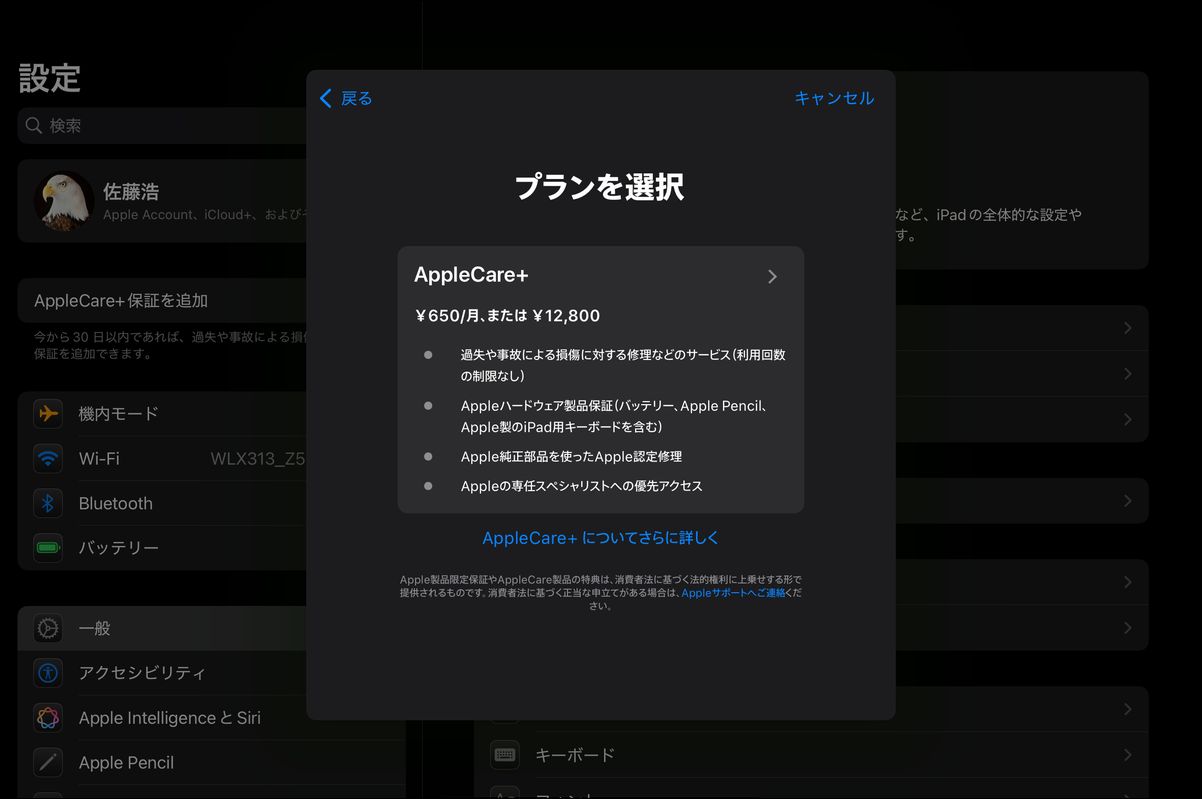
Task: Click the price text ¥650/月、または ¥12,800
Action: coord(507,316)
